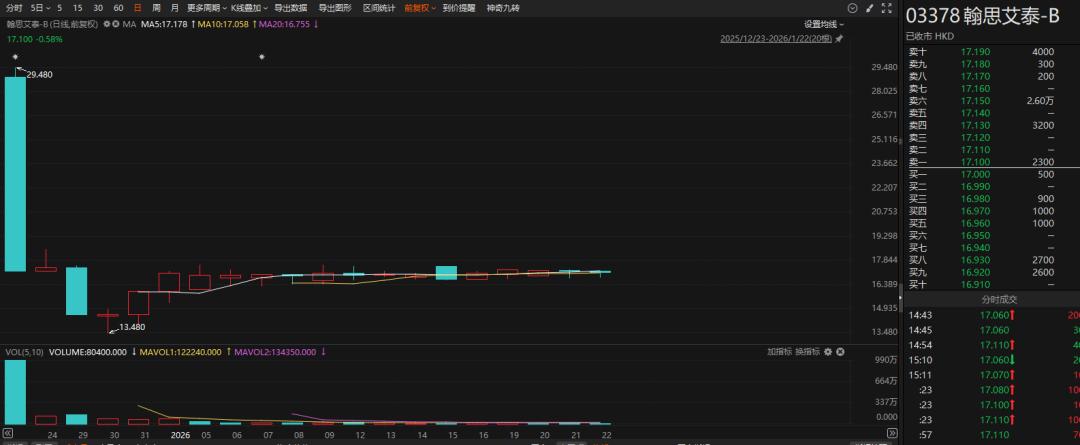Open the circled down-arrow menu icon

pyautogui.click(x=853, y=8)
